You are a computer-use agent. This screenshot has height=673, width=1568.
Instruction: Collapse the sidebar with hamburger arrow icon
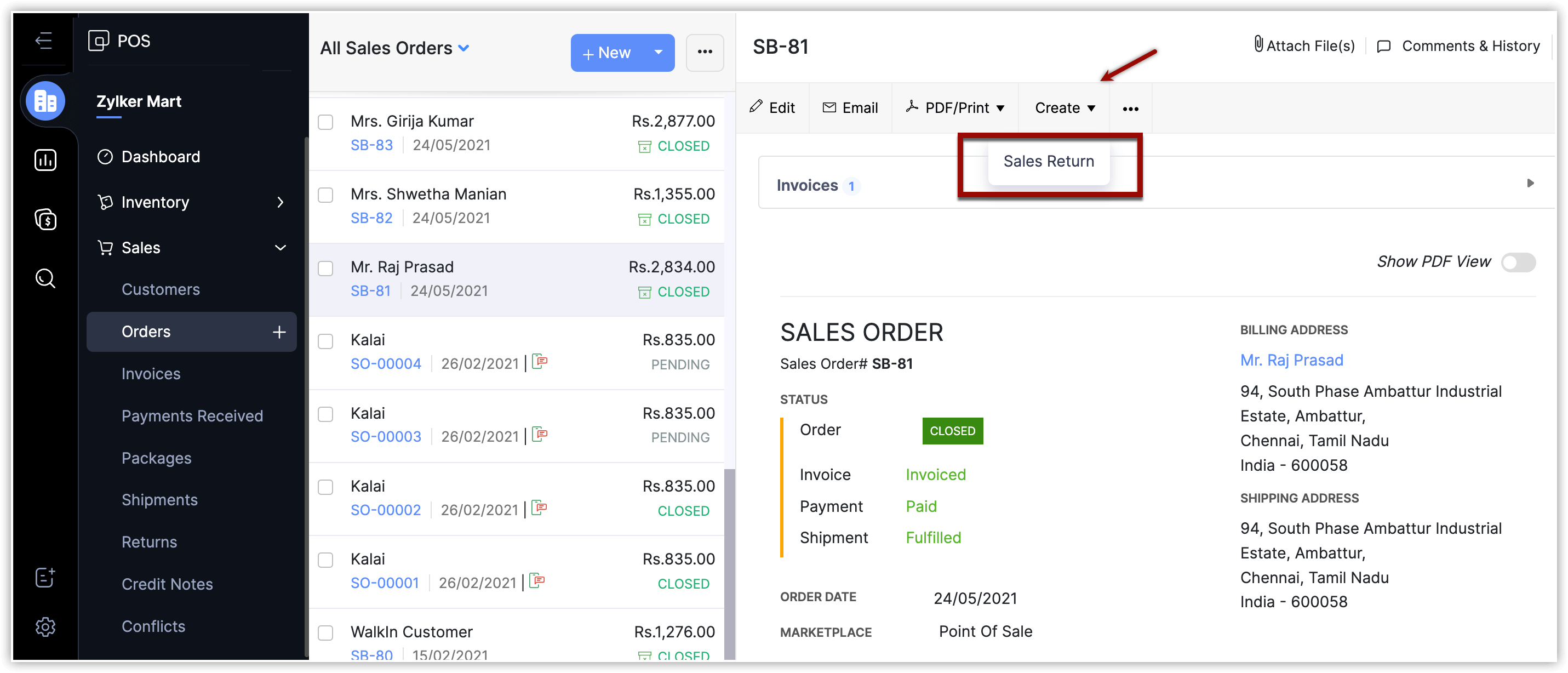point(43,41)
